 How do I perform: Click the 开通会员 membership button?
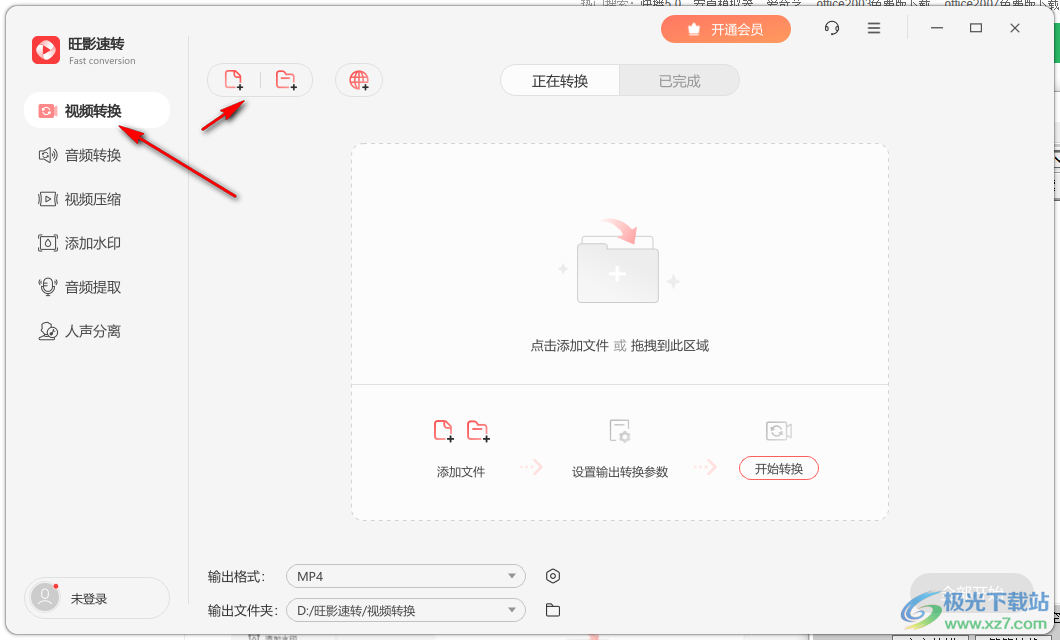tap(726, 29)
